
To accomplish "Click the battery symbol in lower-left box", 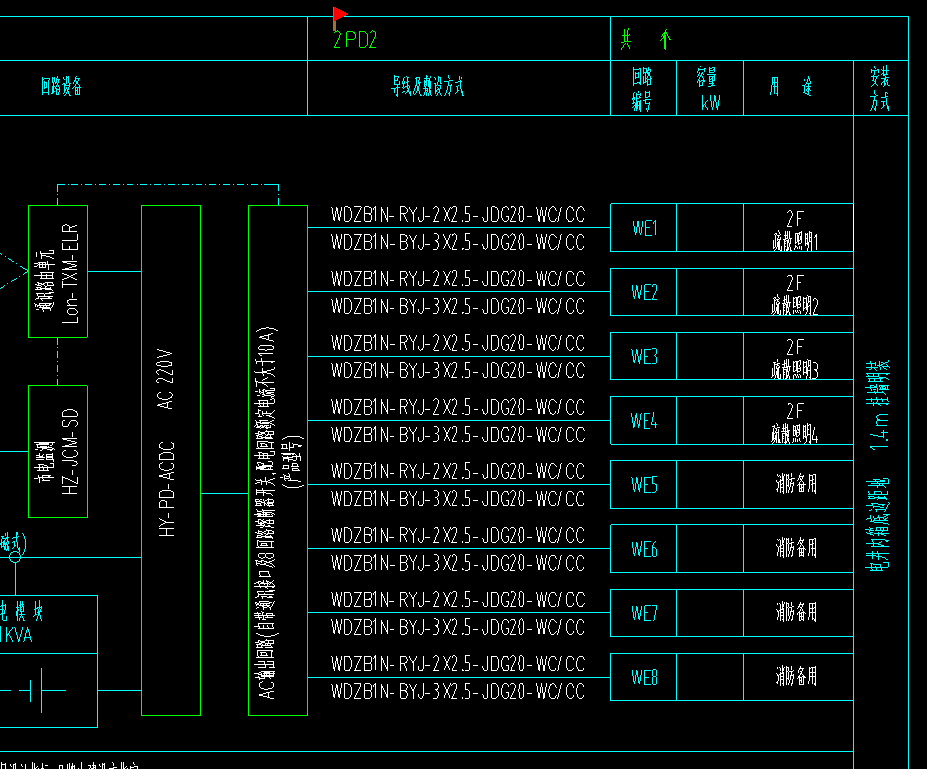I will click(34, 690).
